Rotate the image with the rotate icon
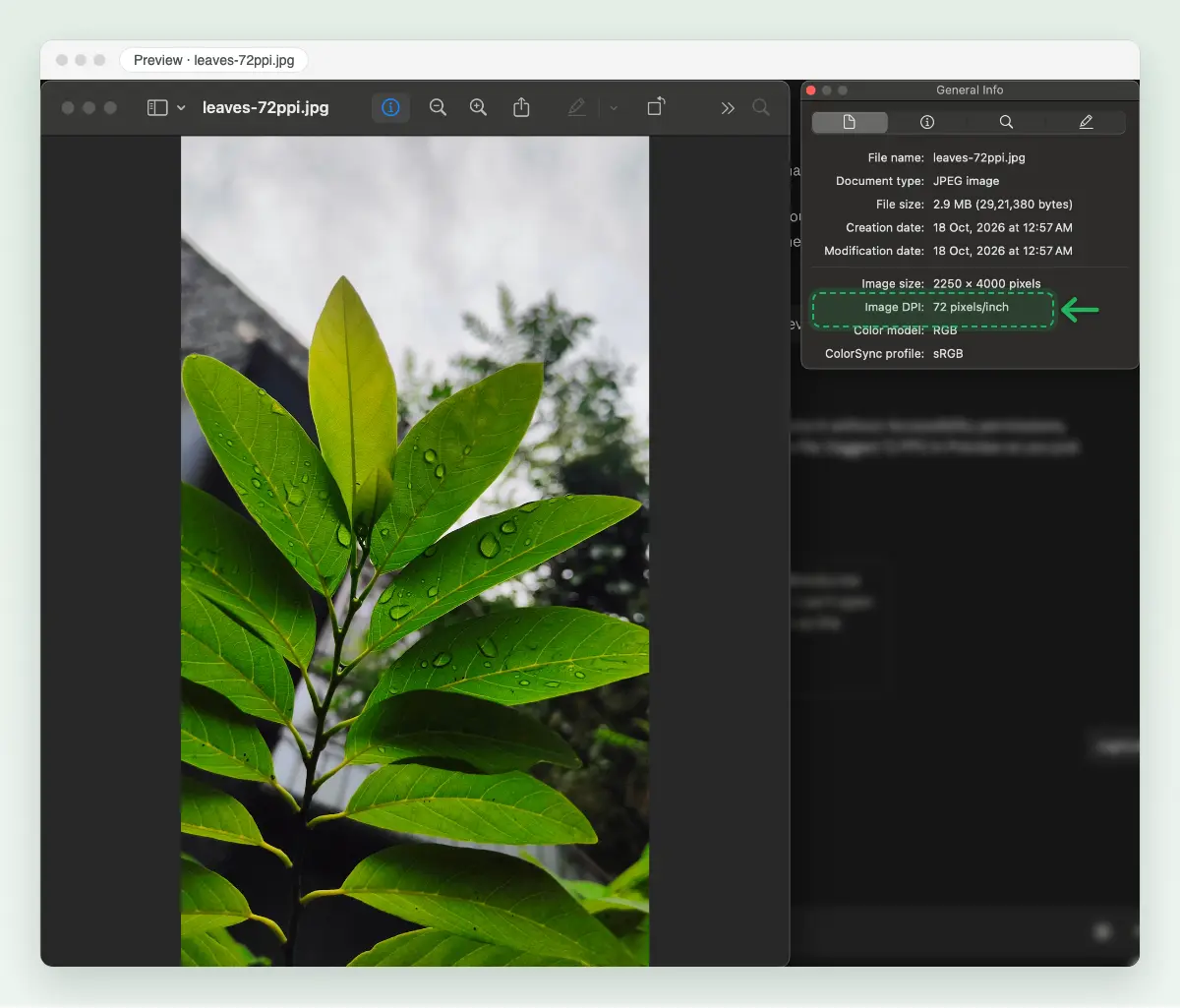The height and width of the screenshot is (1008, 1180). pos(656,107)
